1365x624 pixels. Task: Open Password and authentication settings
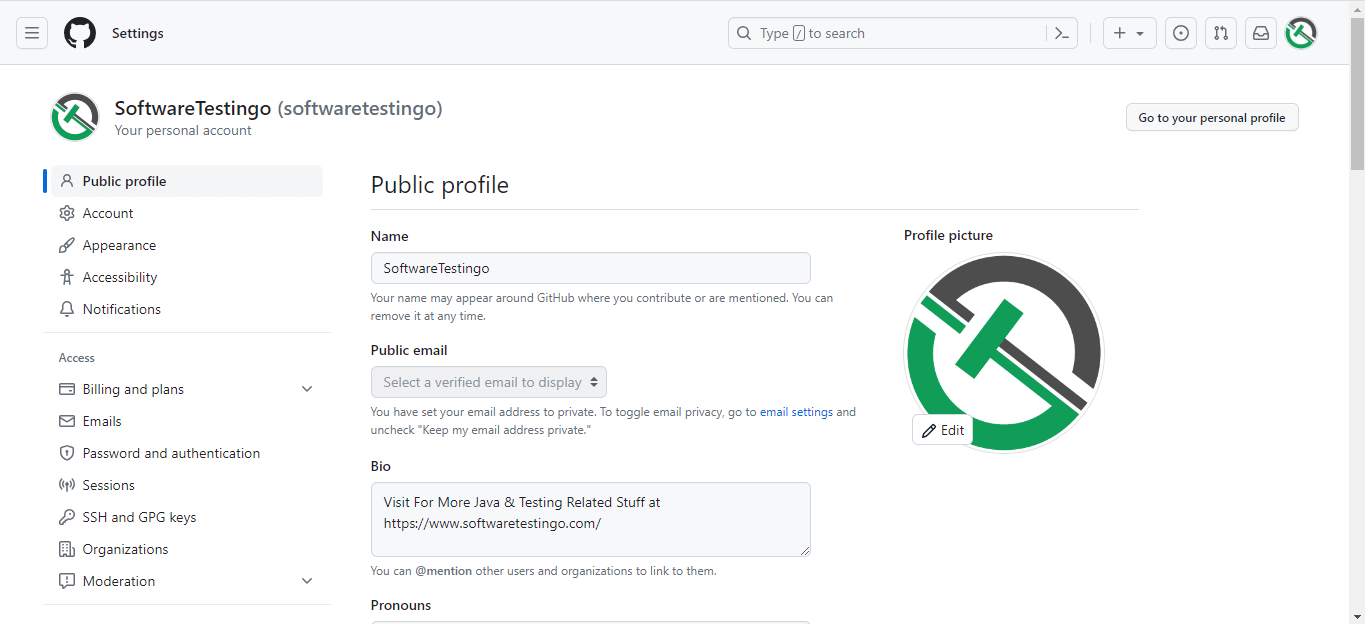187,453
